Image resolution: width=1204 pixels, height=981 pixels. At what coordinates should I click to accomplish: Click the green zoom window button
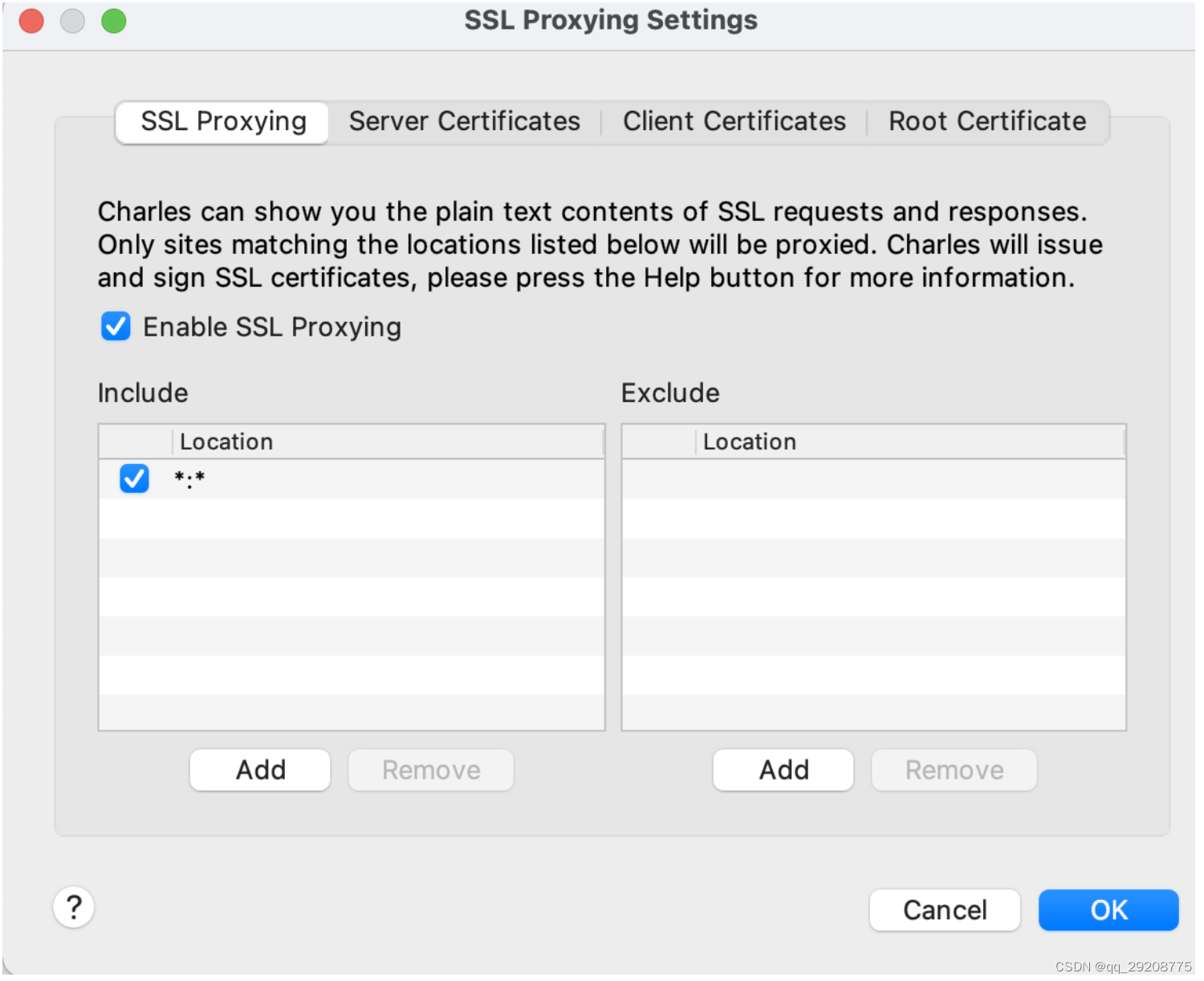(114, 21)
